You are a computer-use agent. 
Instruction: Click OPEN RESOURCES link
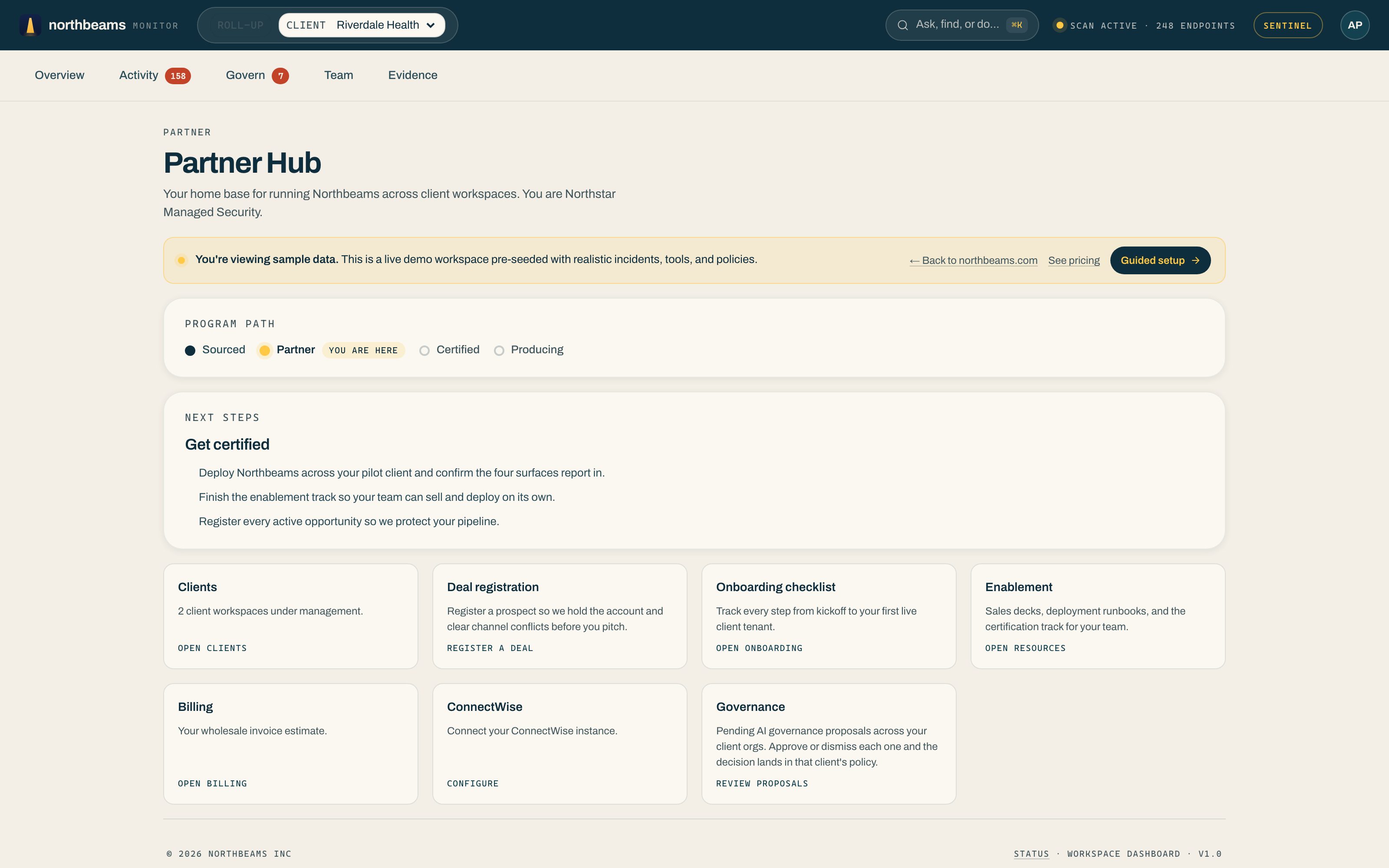(1026, 648)
